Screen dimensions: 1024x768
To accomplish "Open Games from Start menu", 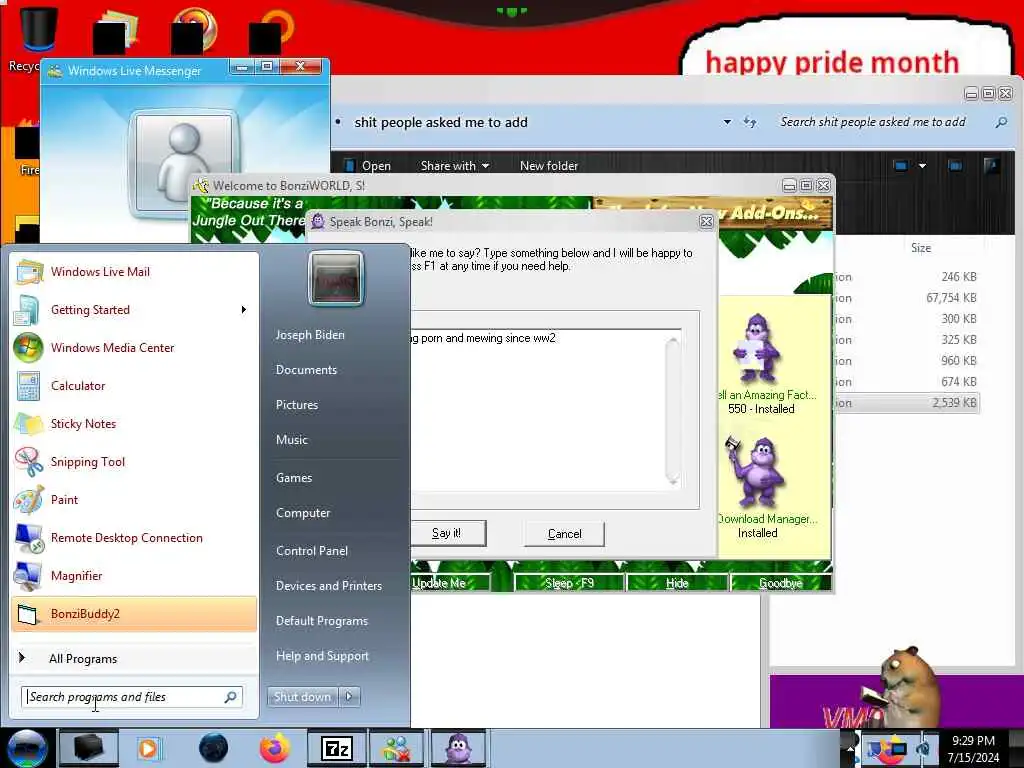I will pyautogui.click(x=294, y=478).
